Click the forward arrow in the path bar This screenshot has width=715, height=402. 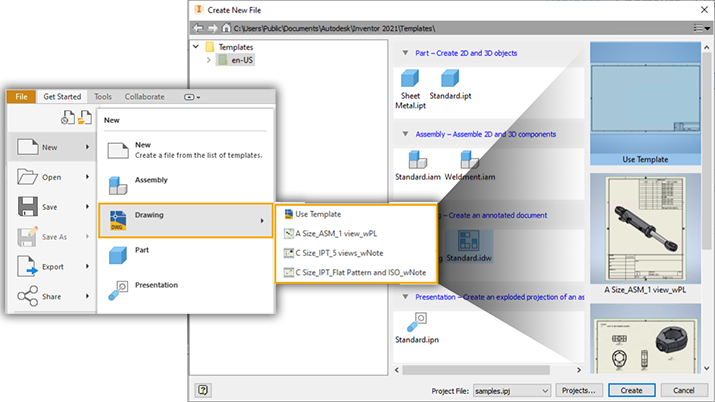click(x=213, y=28)
